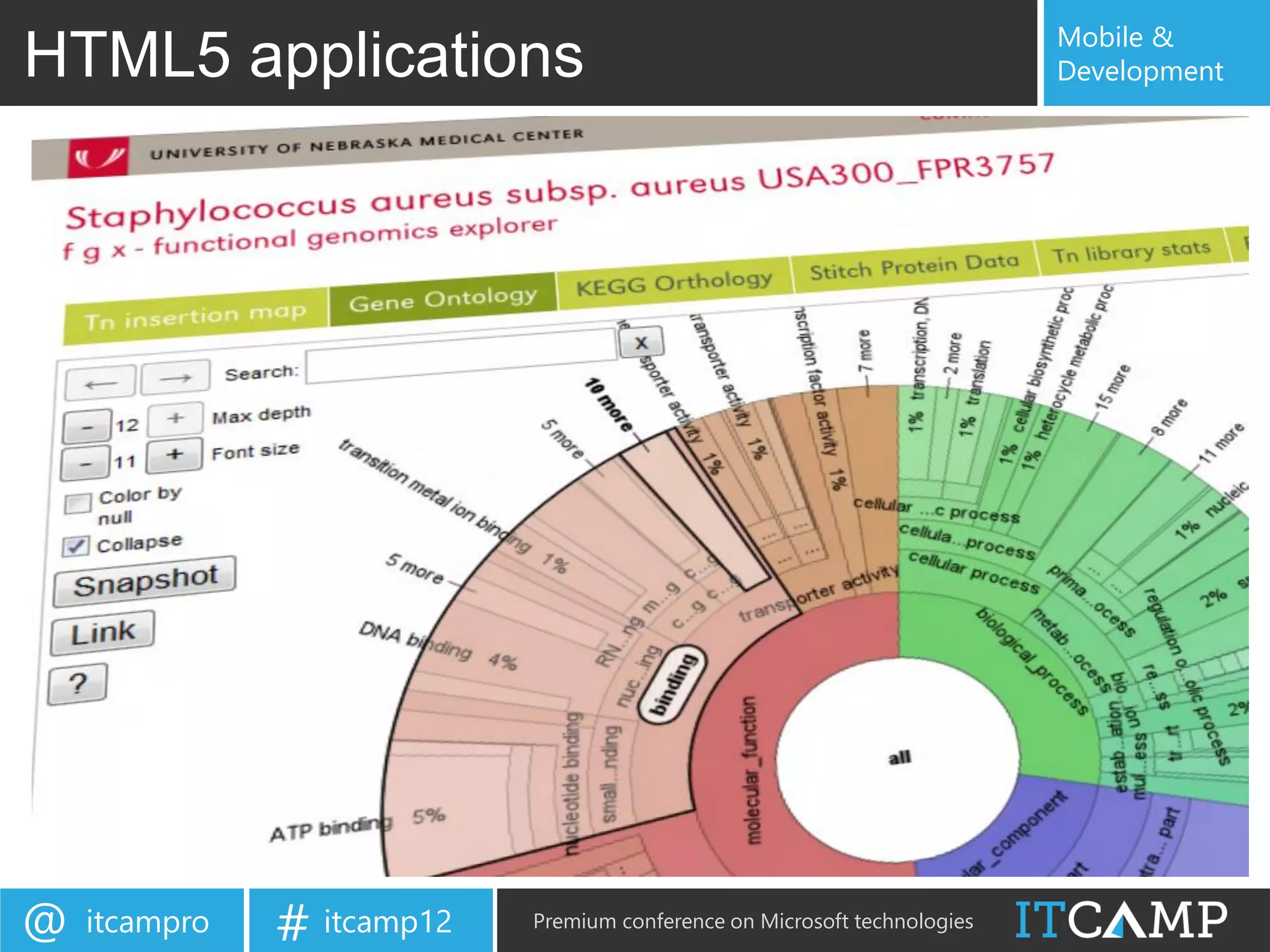1270x952 pixels.
Task: Increase Max depth with plus button
Action: (x=175, y=418)
